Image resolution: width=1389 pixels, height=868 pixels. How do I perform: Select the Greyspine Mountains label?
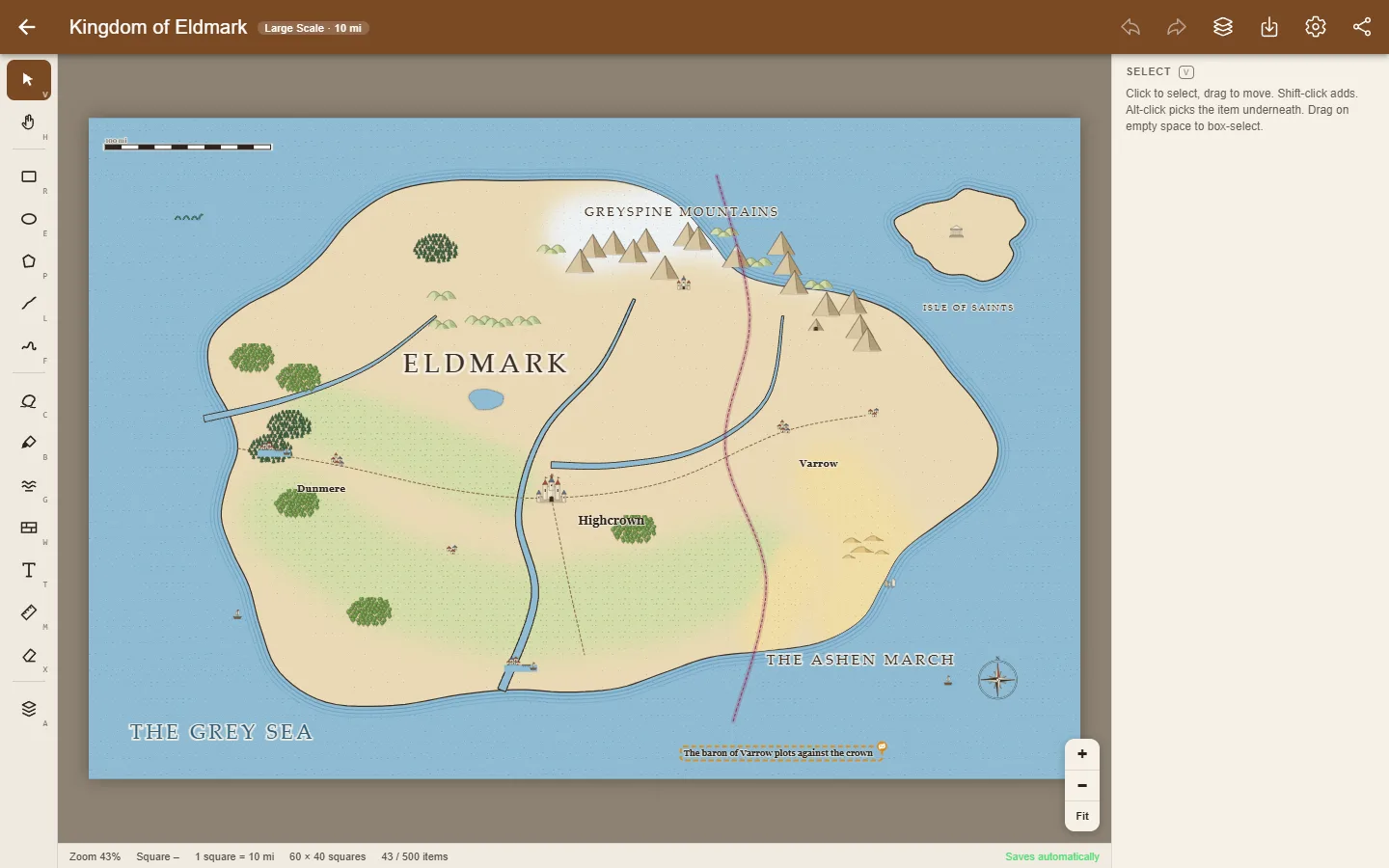(x=682, y=212)
